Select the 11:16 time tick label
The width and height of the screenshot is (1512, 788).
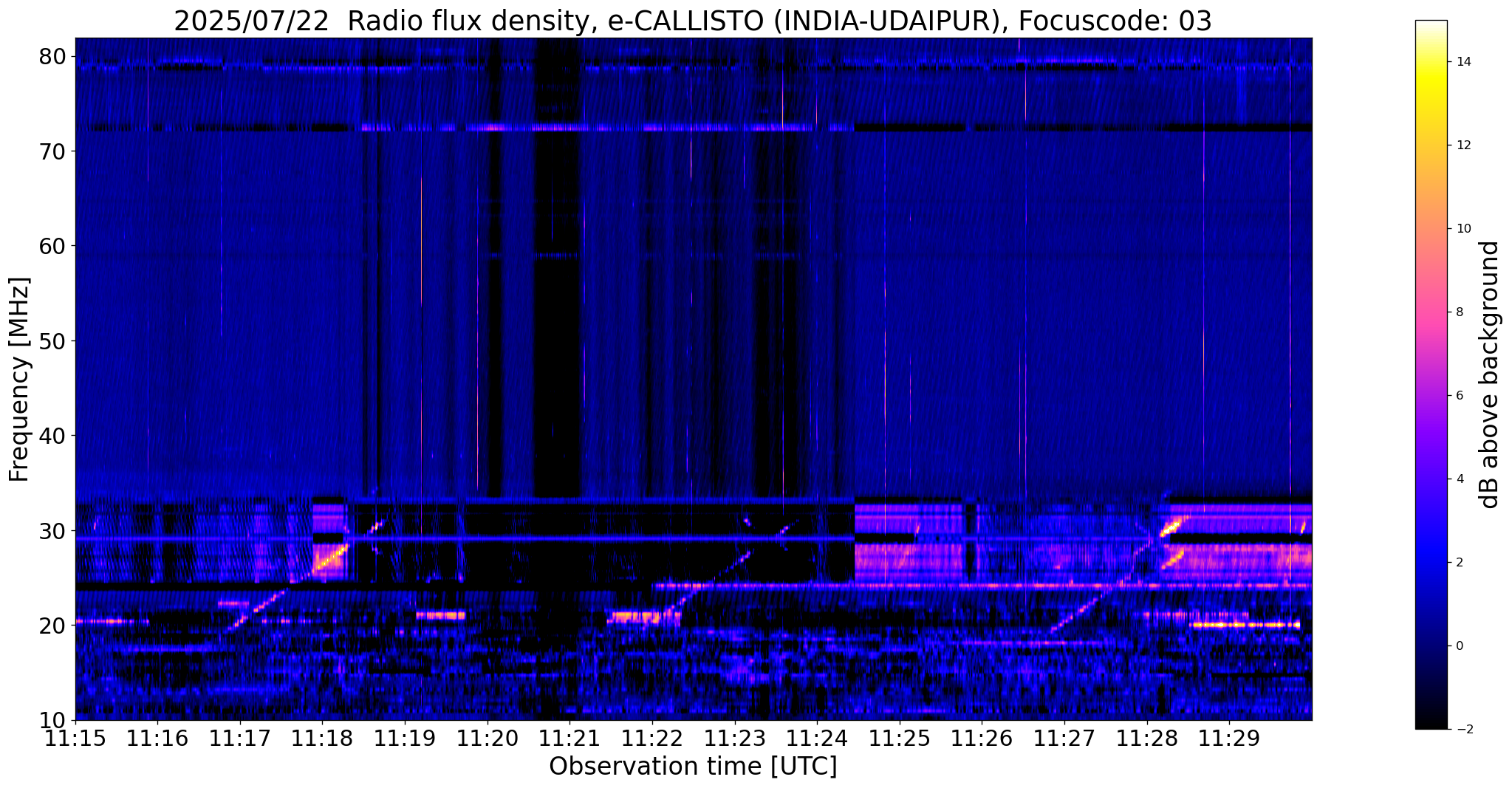coord(157,739)
